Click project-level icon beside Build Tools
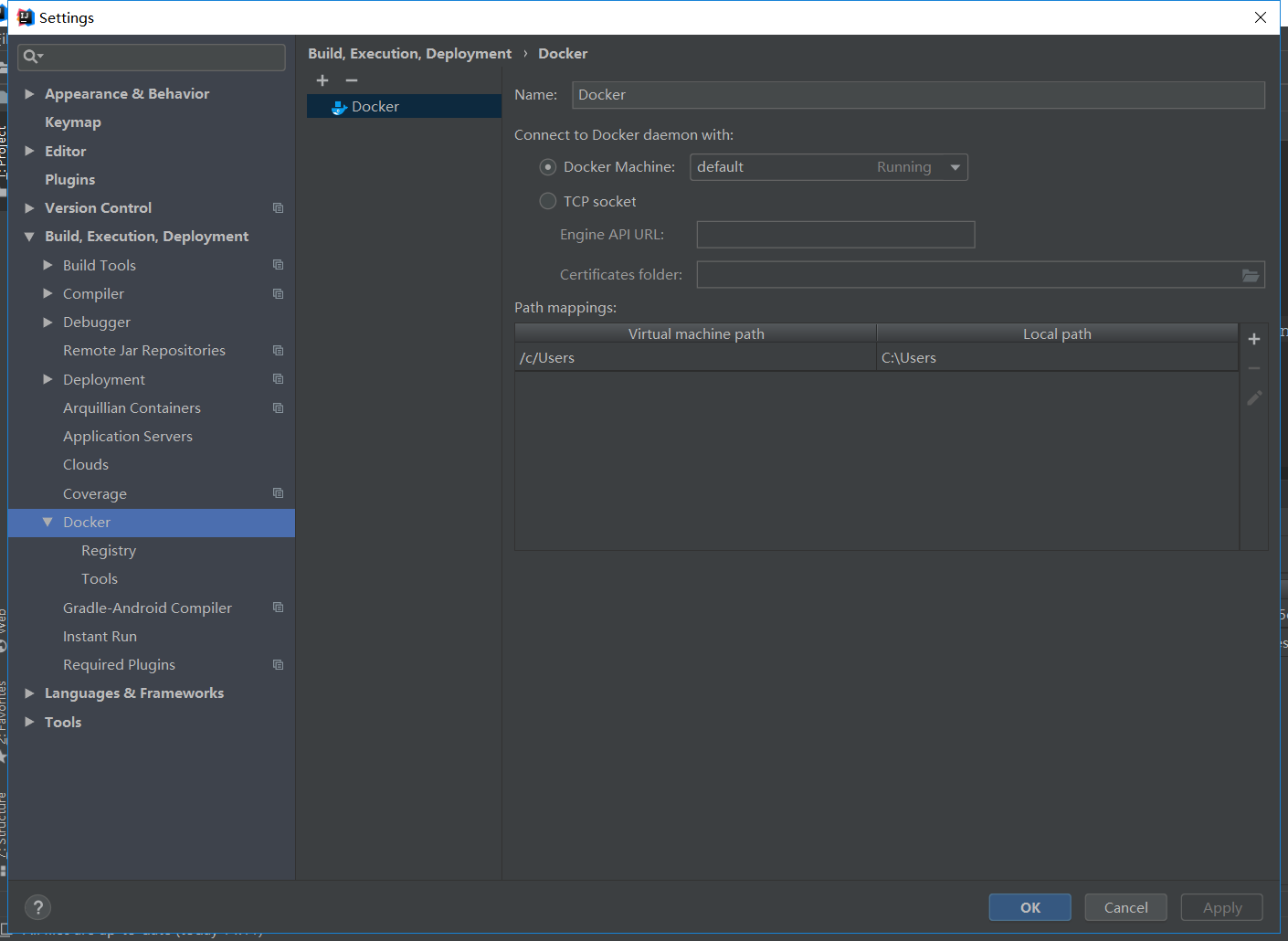This screenshot has height=941, width=1288. tap(279, 265)
